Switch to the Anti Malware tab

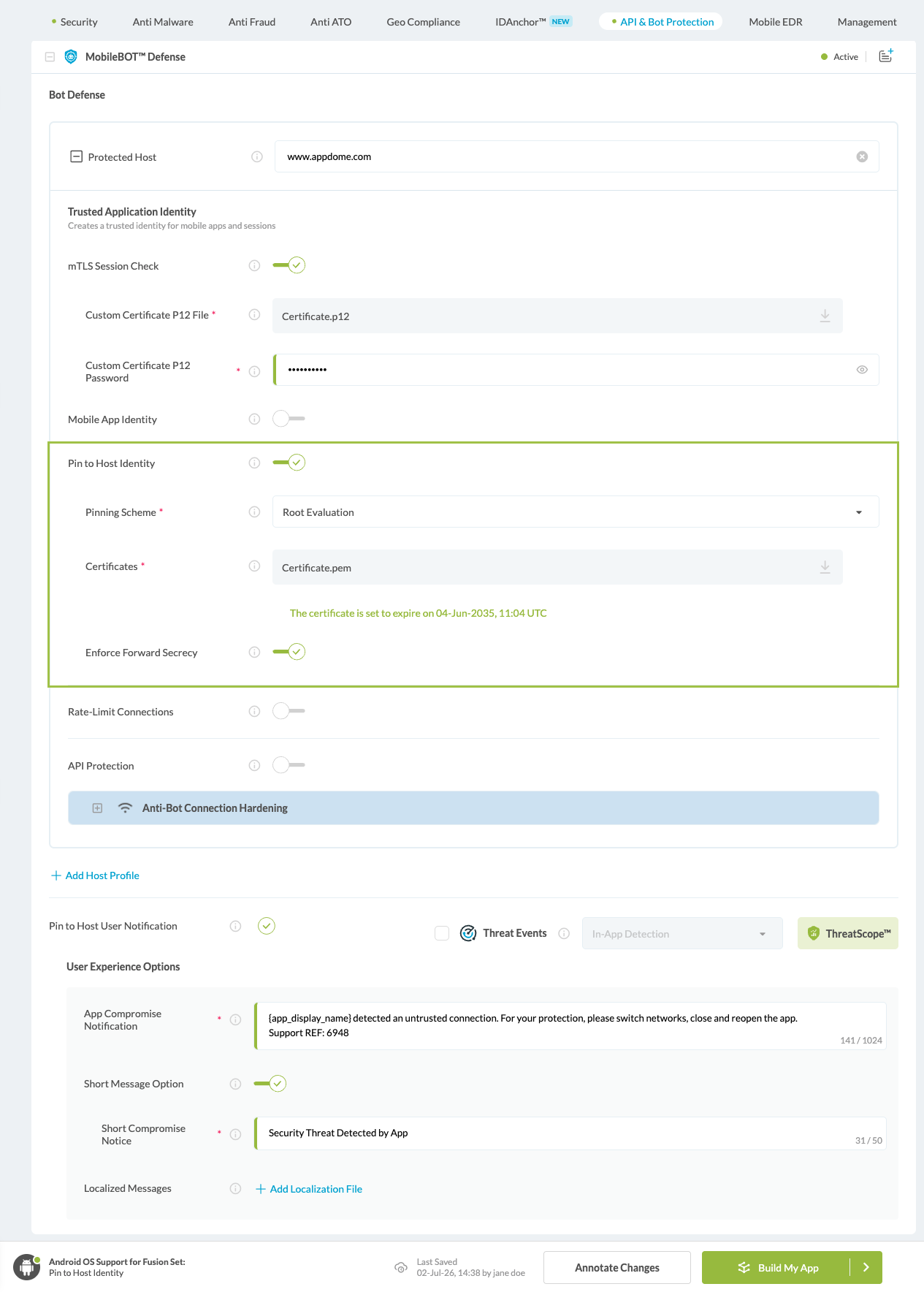point(163,22)
